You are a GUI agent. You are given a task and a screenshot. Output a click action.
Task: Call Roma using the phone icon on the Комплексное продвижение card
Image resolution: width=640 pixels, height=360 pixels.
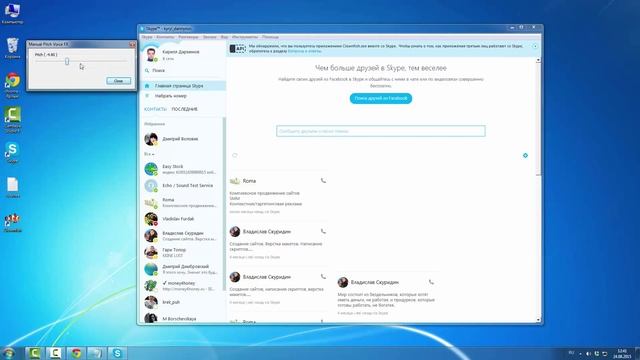click(323, 180)
